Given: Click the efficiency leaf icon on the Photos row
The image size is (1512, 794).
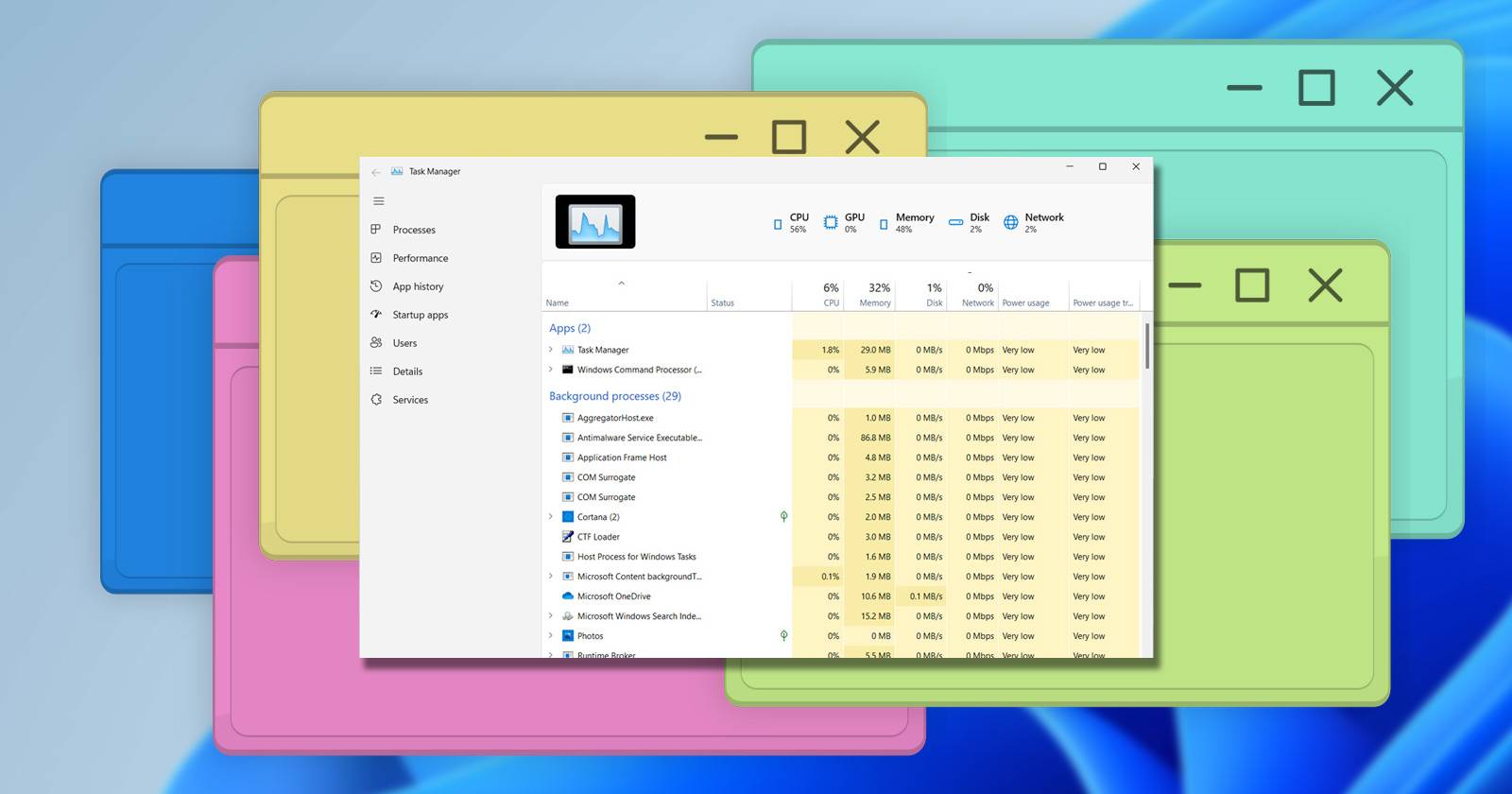Looking at the screenshot, I should [x=783, y=636].
